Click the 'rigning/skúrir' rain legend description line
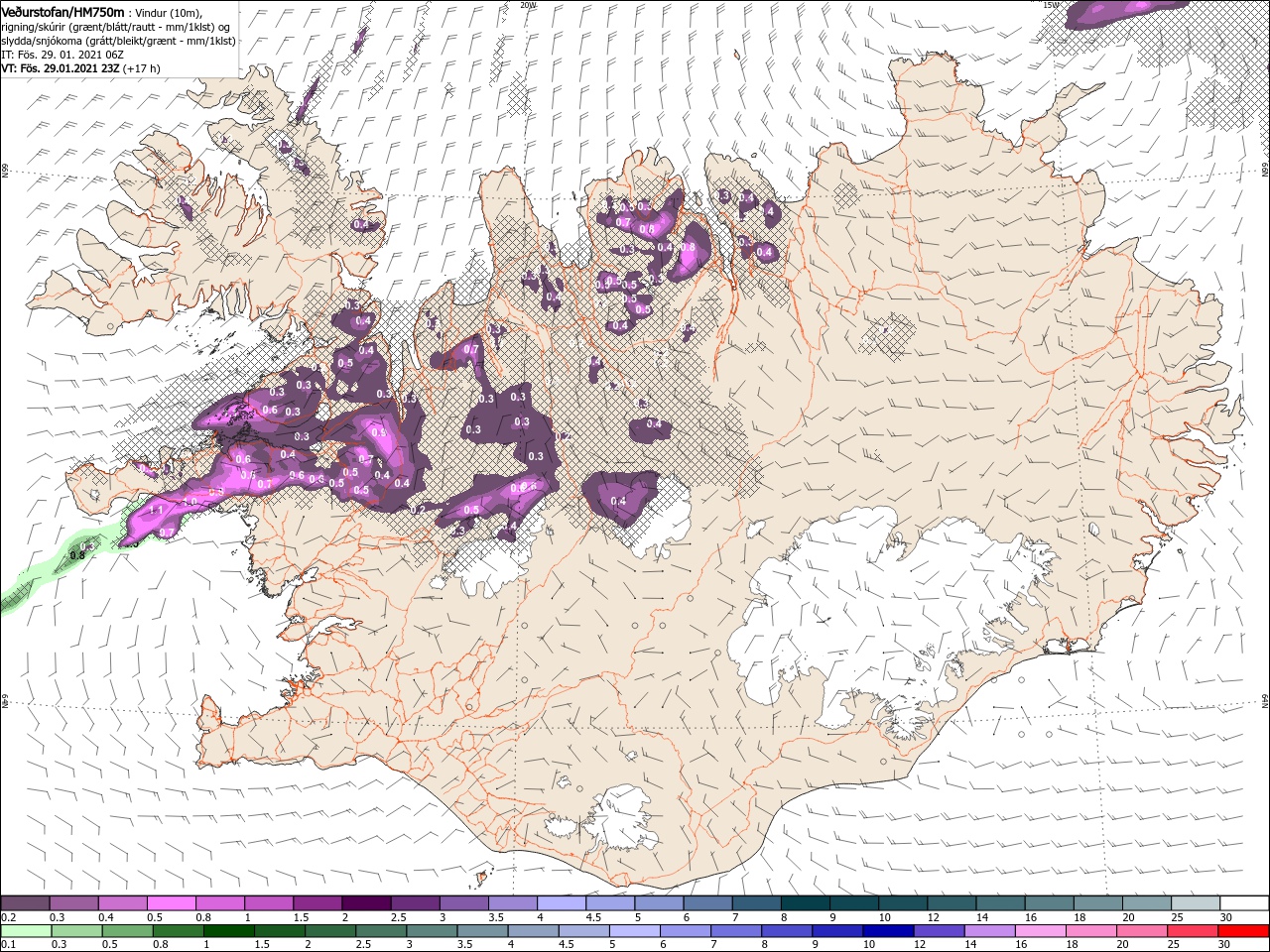This screenshot has height=952, width=1270. coord(115,26)
